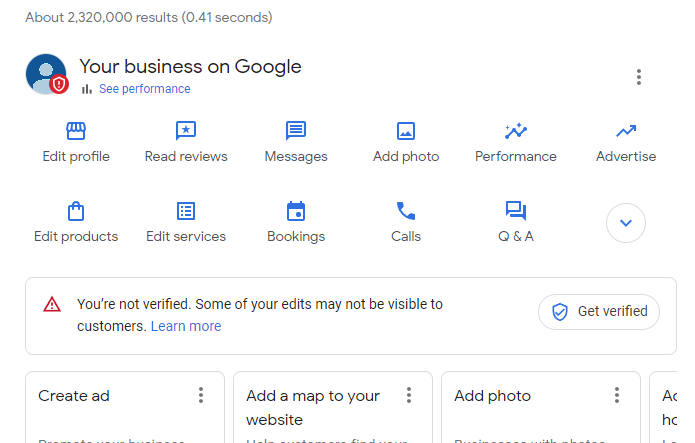Click the Learn more link

[x=186, y=326]
